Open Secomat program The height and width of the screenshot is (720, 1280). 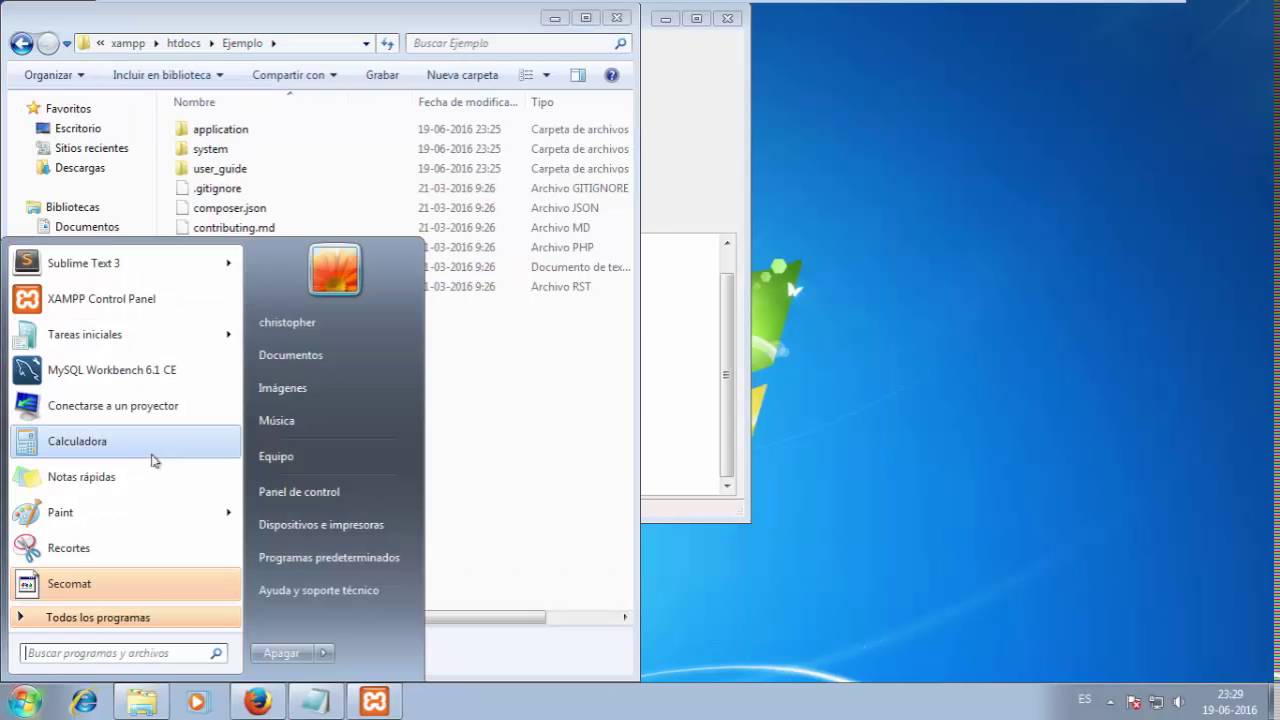tap(125, 584)
